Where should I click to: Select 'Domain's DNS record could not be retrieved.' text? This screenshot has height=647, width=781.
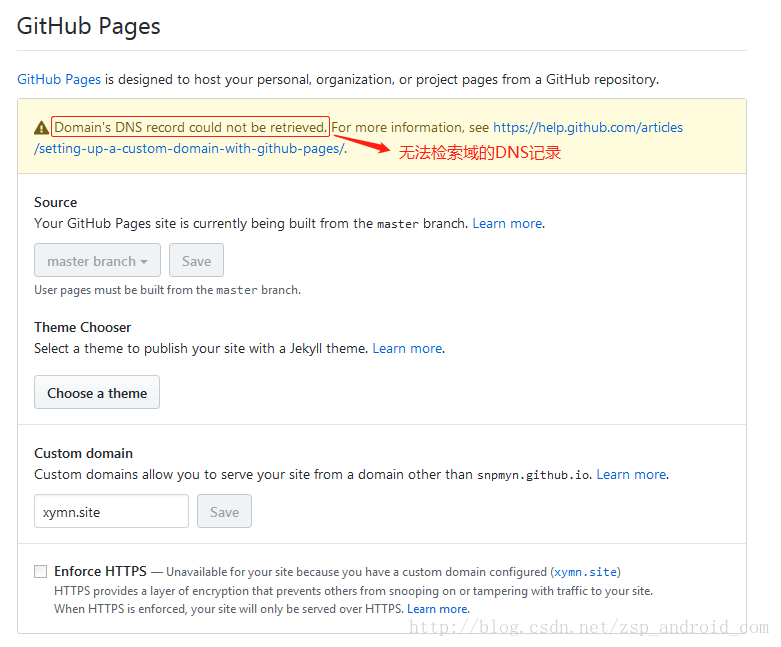190,127
